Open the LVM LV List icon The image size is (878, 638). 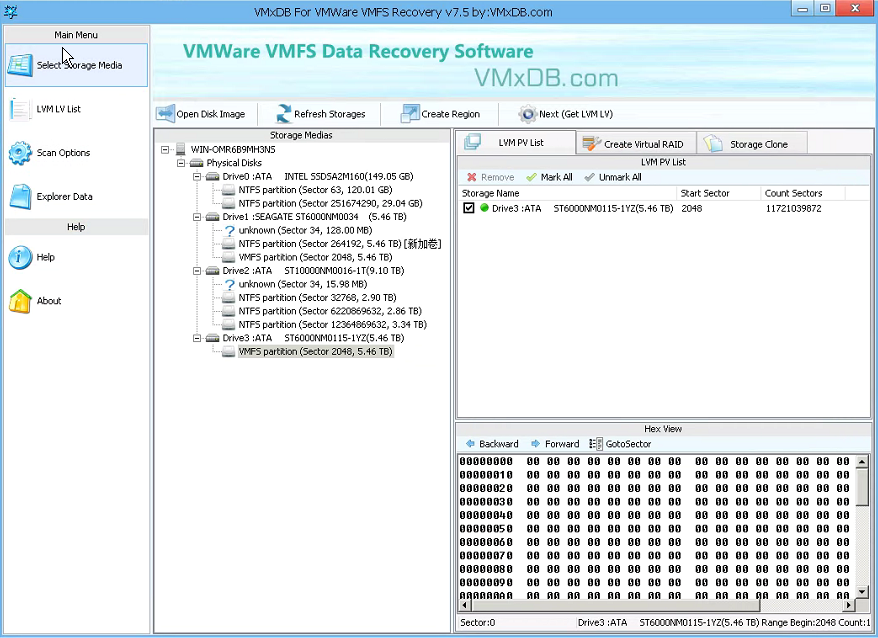click(20, 109)
